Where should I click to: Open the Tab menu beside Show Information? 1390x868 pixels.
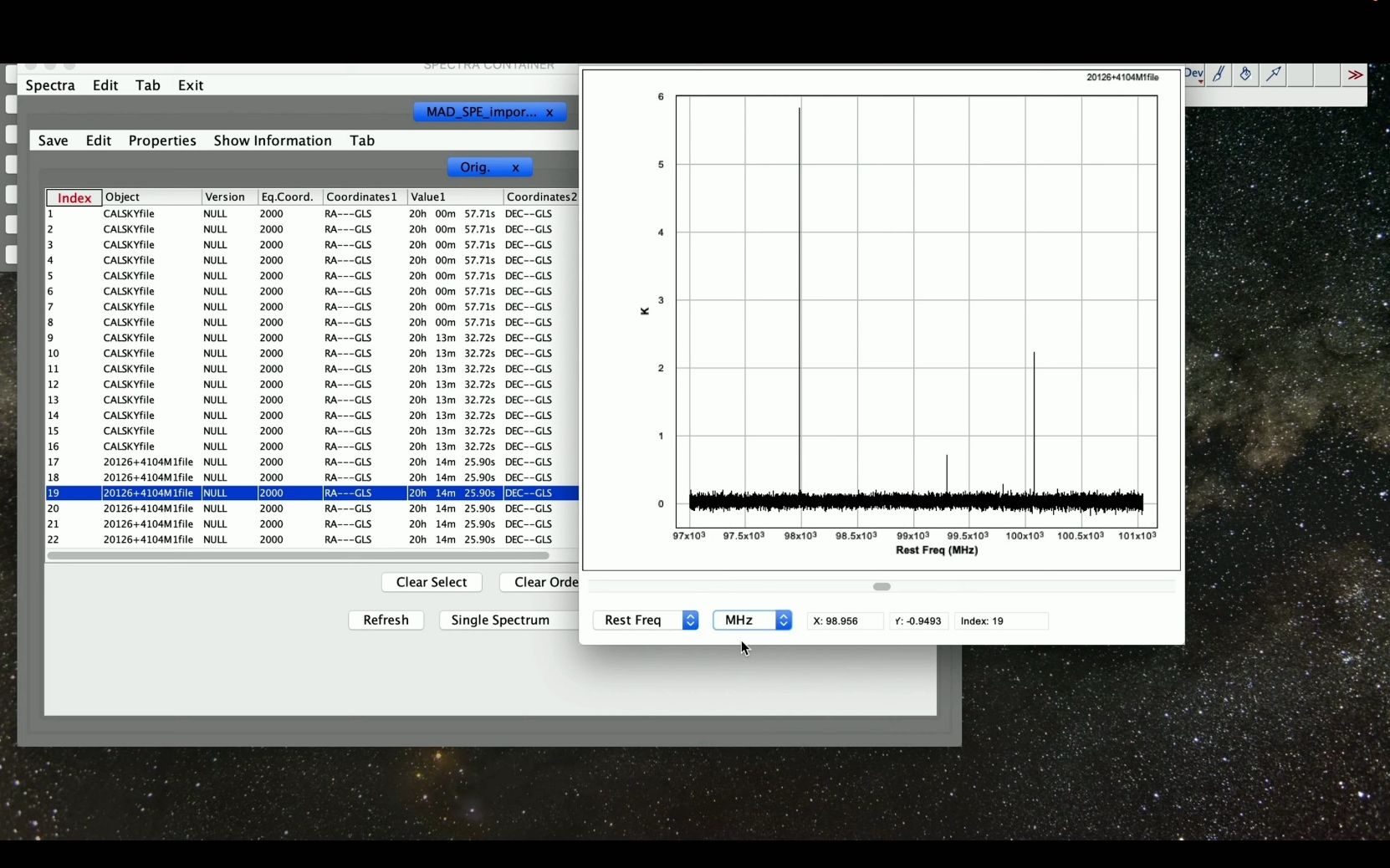coord(362,140)
